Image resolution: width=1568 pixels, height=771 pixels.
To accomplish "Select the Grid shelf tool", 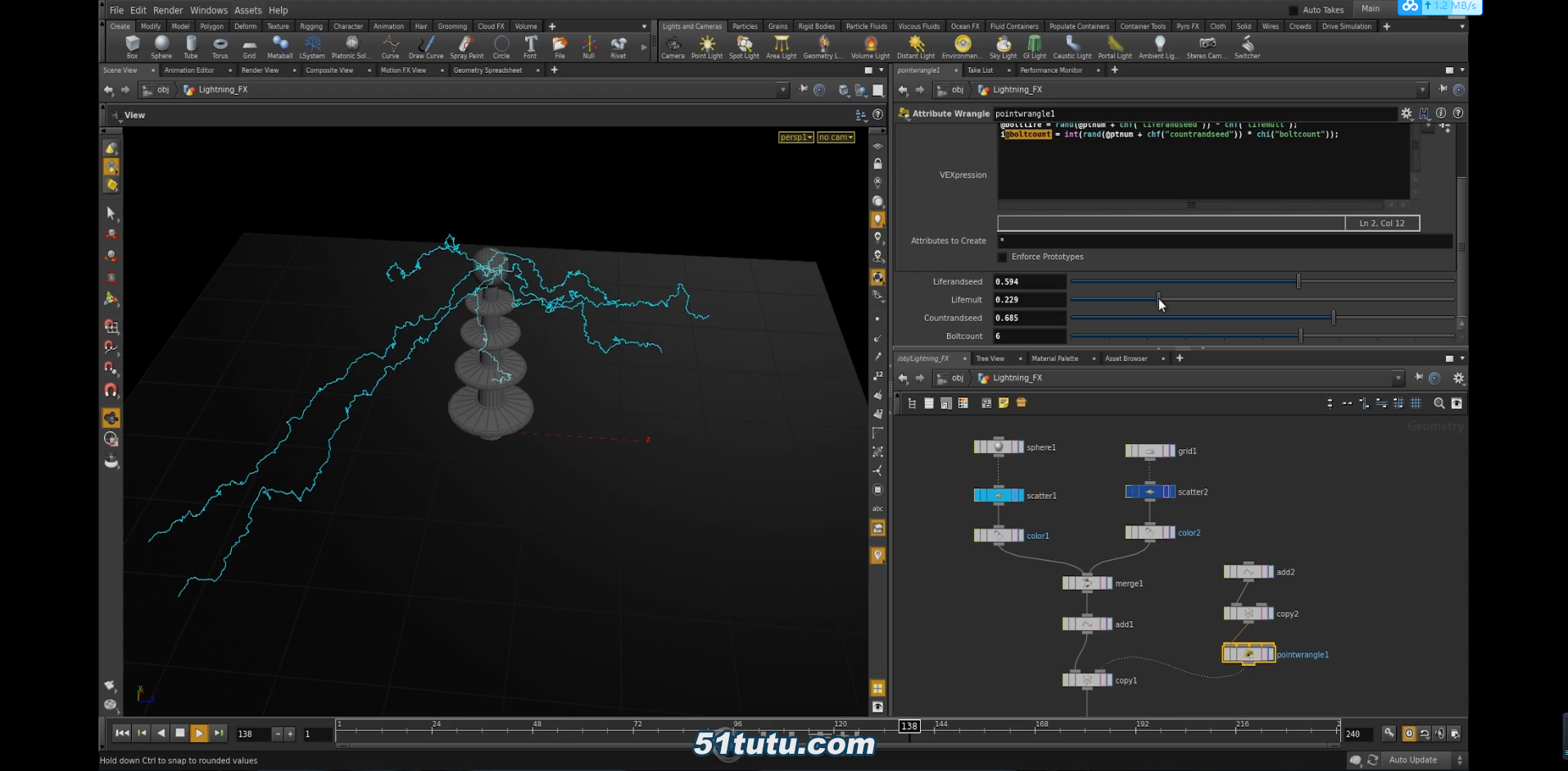I will (249, 47).
